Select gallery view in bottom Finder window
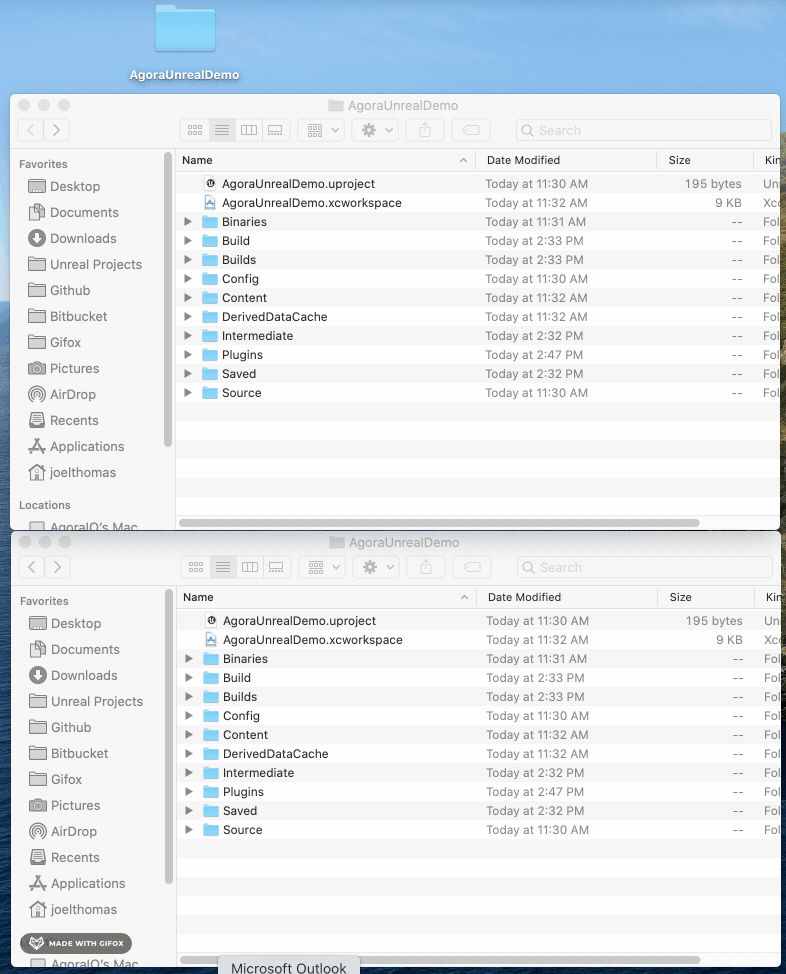 tap(276, 567)
